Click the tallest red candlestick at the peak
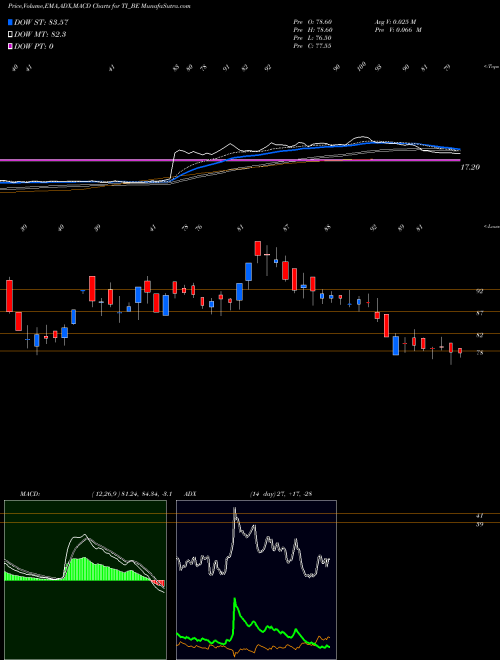 click(x=258, y=248)
